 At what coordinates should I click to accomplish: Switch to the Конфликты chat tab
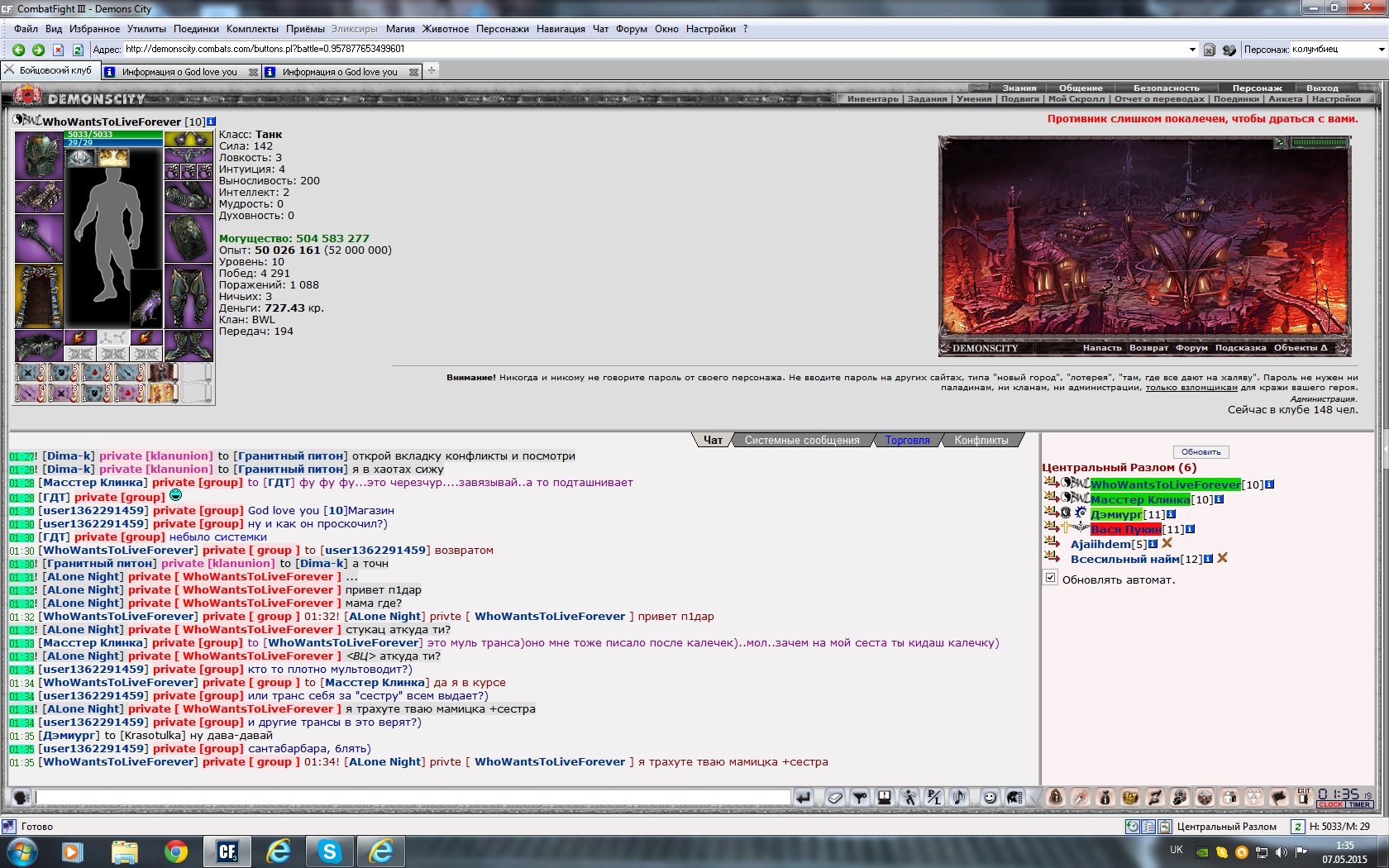point(981,441)
